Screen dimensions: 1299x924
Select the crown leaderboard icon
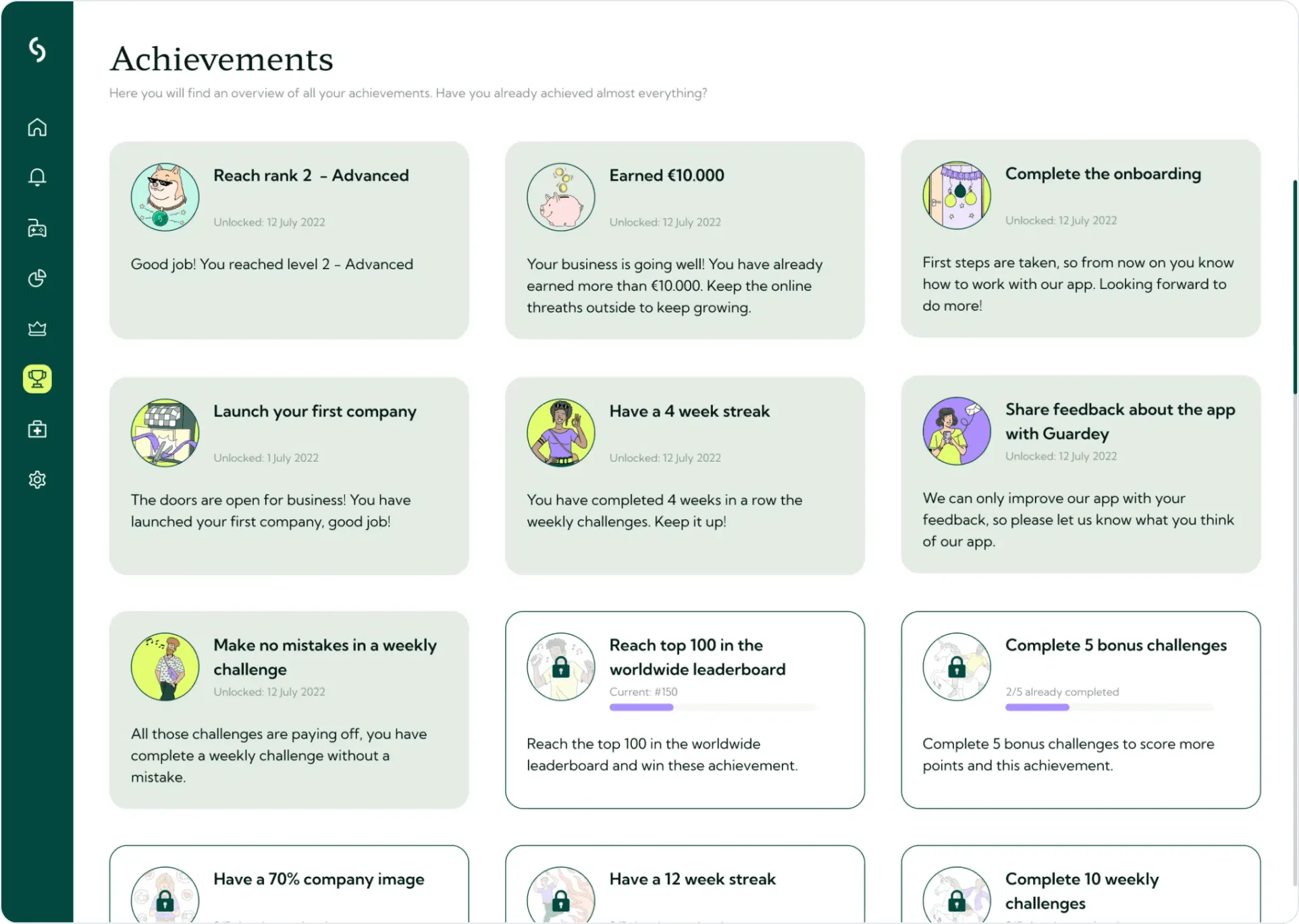pyautogui.click(x=37, y=329)
